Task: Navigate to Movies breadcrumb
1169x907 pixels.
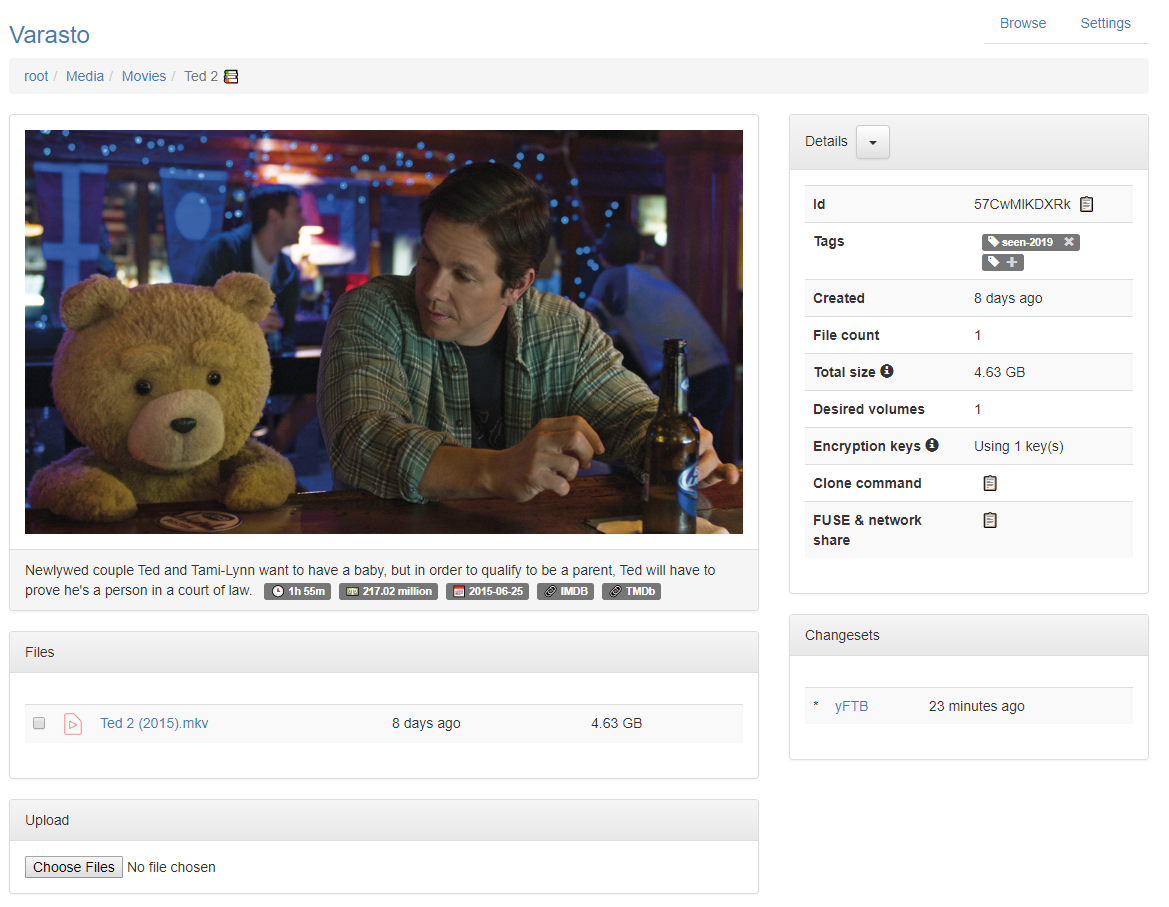Action: [144, 76]
